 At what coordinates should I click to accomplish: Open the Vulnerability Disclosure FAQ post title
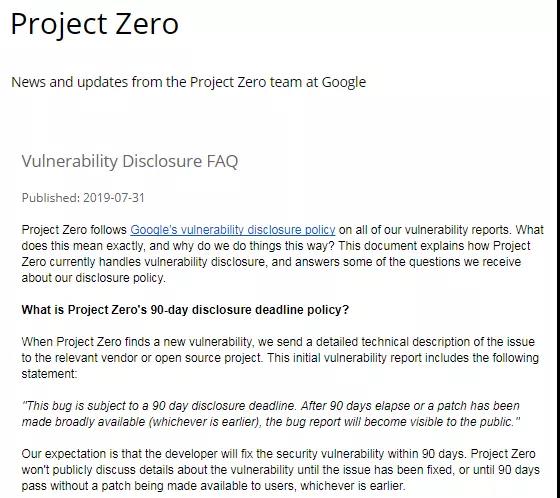click(x=130, y=161)
